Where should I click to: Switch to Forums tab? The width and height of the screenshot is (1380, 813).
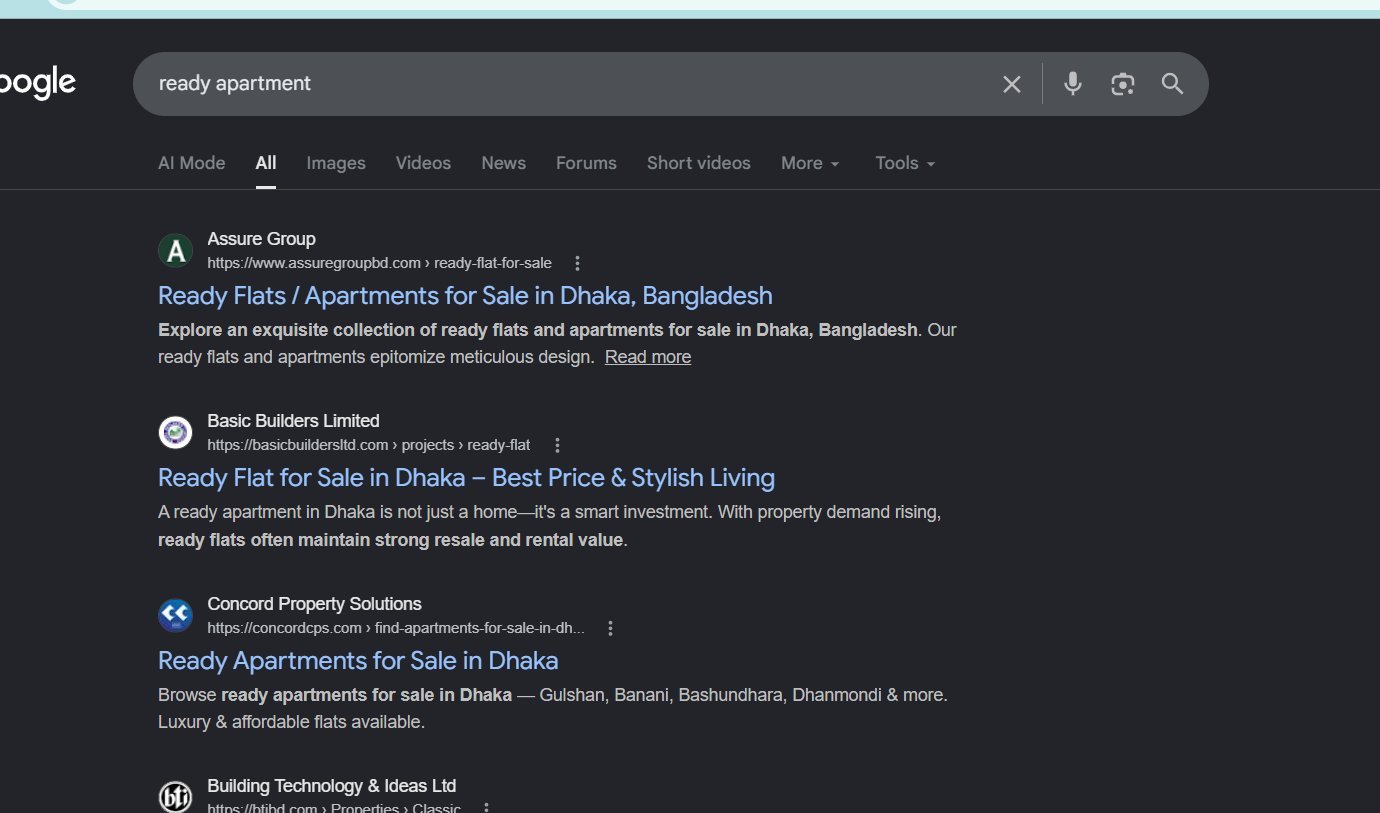click(586, 163)
